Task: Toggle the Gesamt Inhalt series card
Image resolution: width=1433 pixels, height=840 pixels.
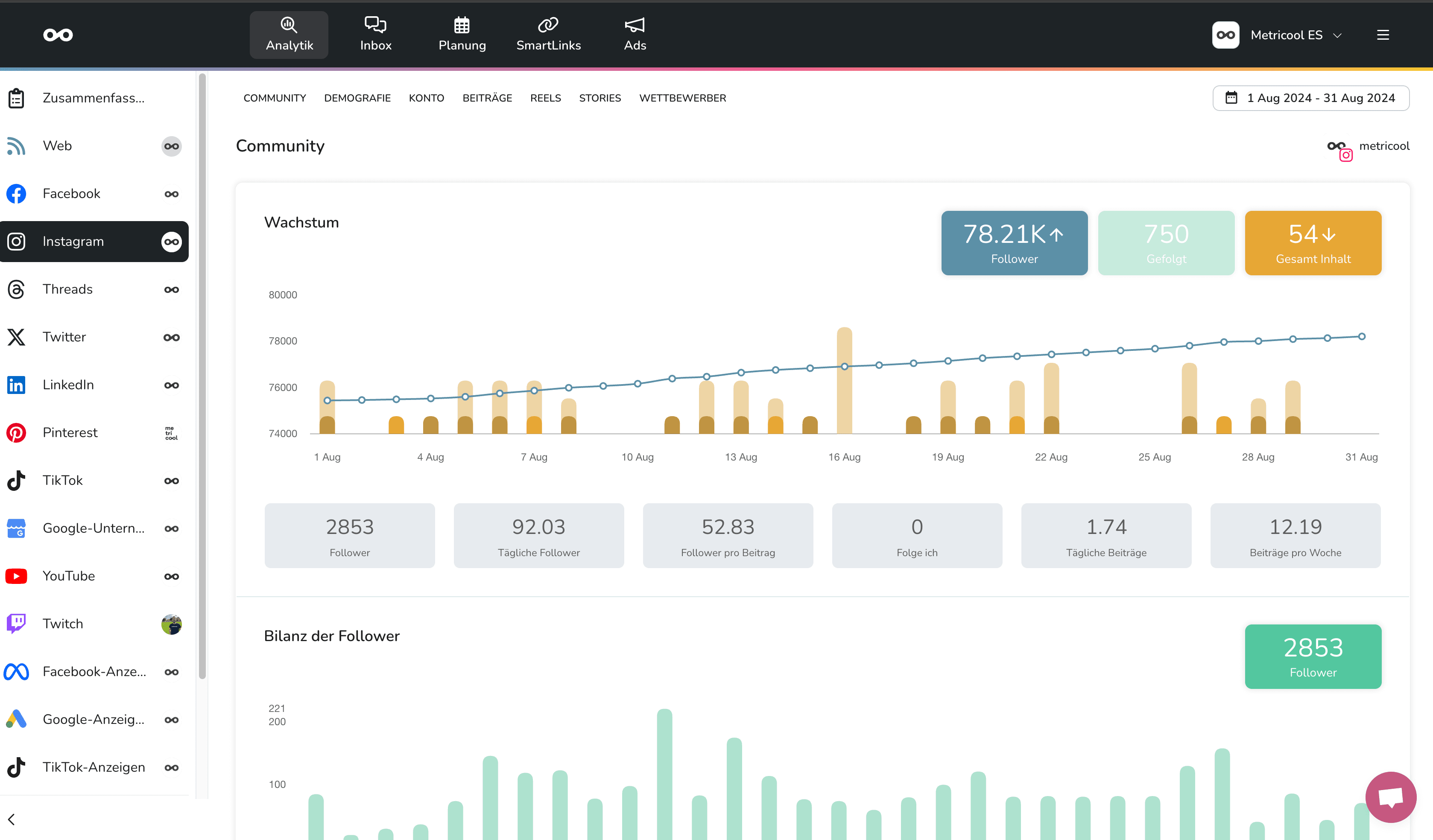Action: coord(1313,243)
